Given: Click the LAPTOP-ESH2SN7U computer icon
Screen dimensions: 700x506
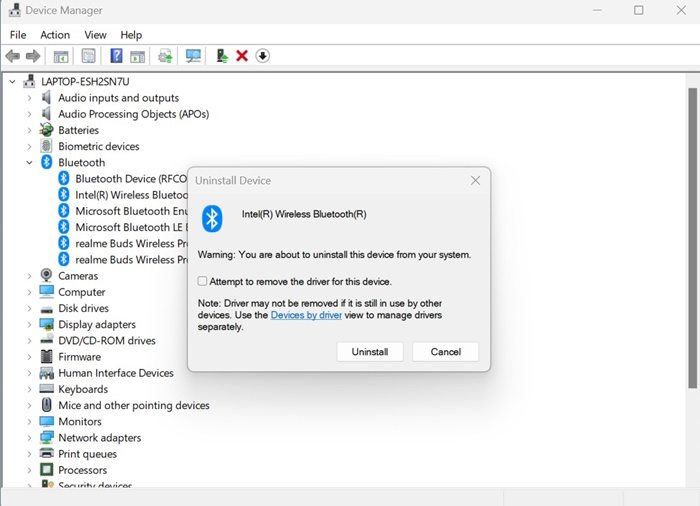Looking at the screenshot, I should coord(29,81).
